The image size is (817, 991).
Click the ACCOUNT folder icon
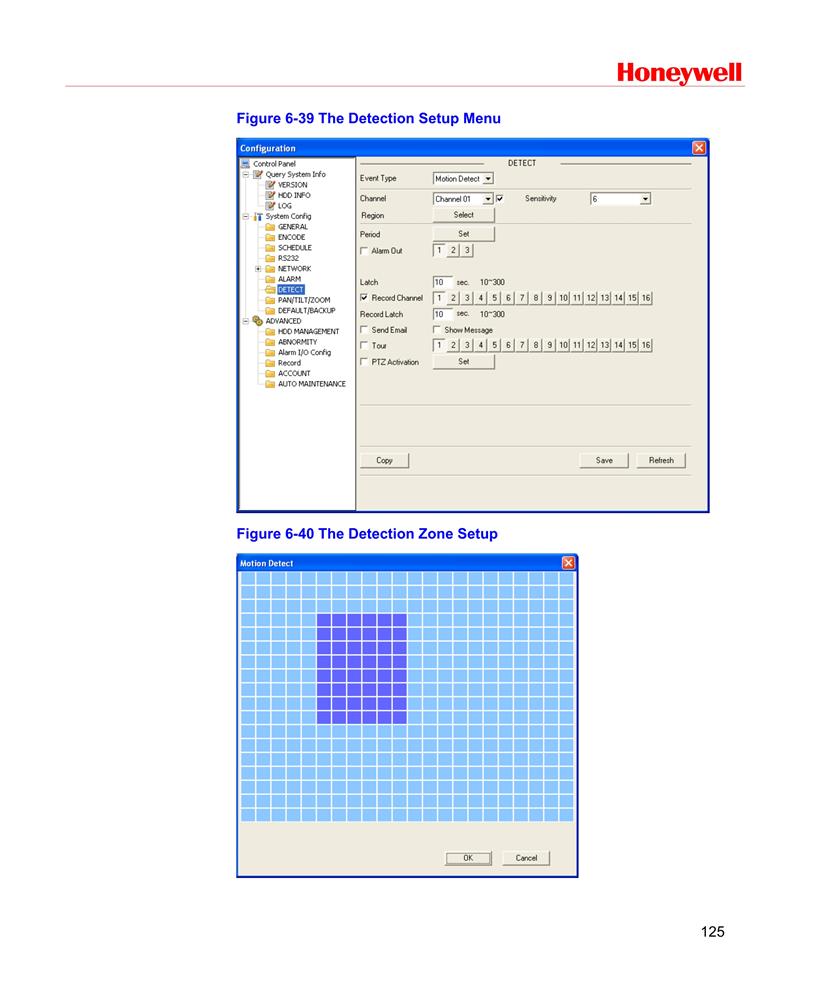[270, 374]
